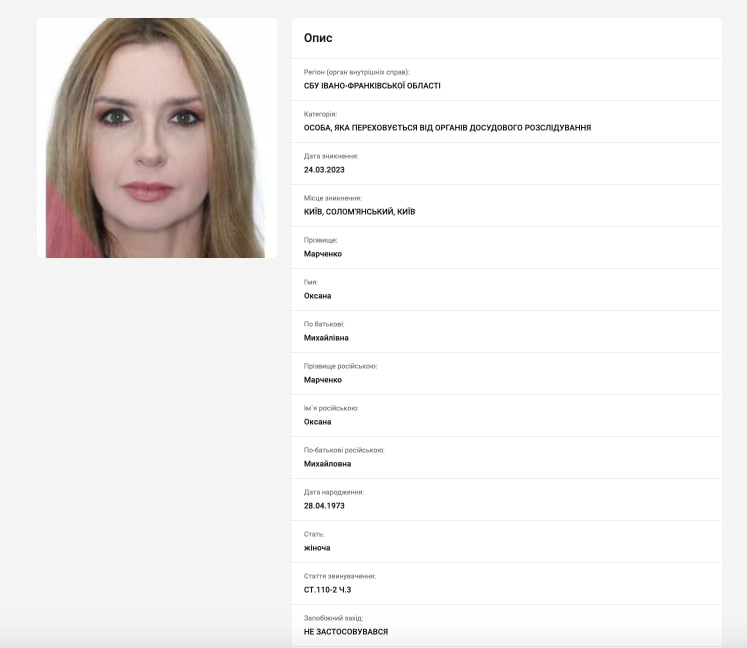Select the value "КИЇВ, СОЛОМ'ЯНСЬКИЙ, КИЇВ"
Screen dimensions: 747x648
pos(359,212)
